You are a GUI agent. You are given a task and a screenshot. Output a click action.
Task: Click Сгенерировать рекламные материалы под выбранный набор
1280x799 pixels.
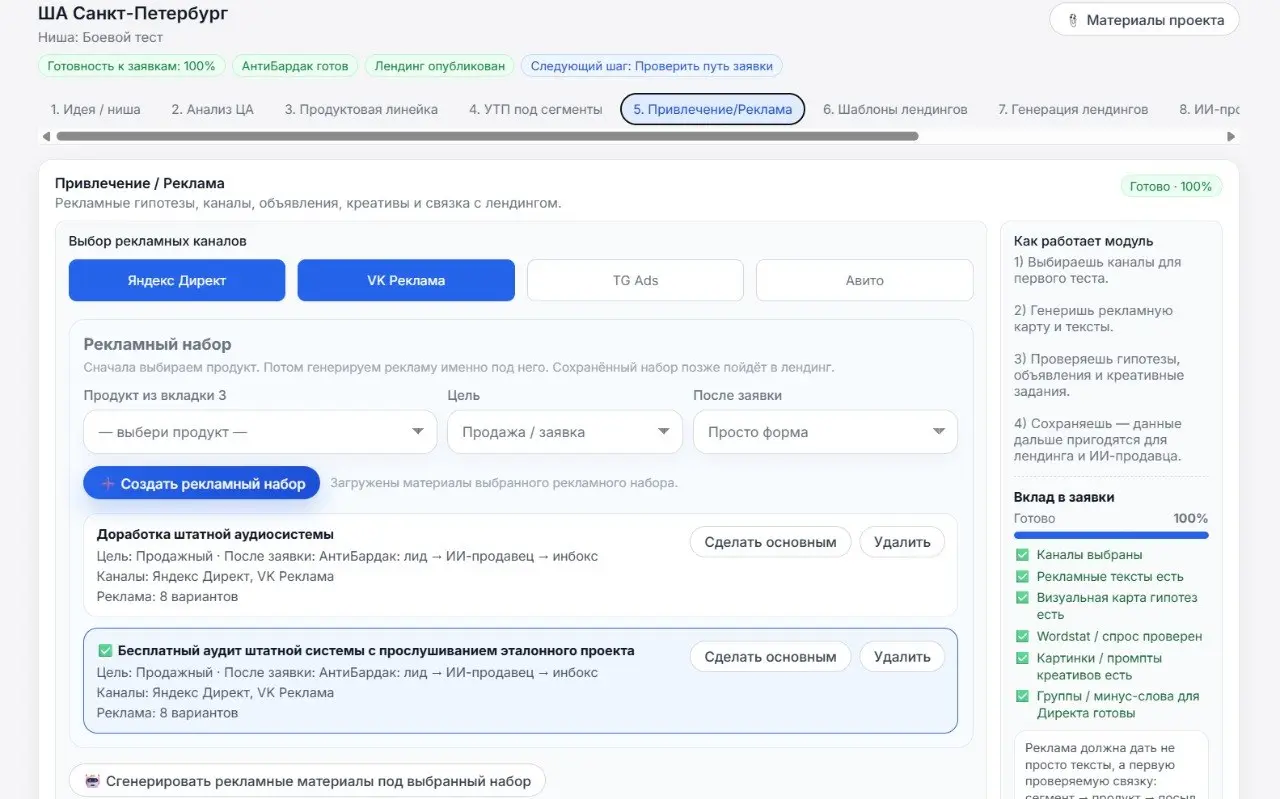(307, 781)
